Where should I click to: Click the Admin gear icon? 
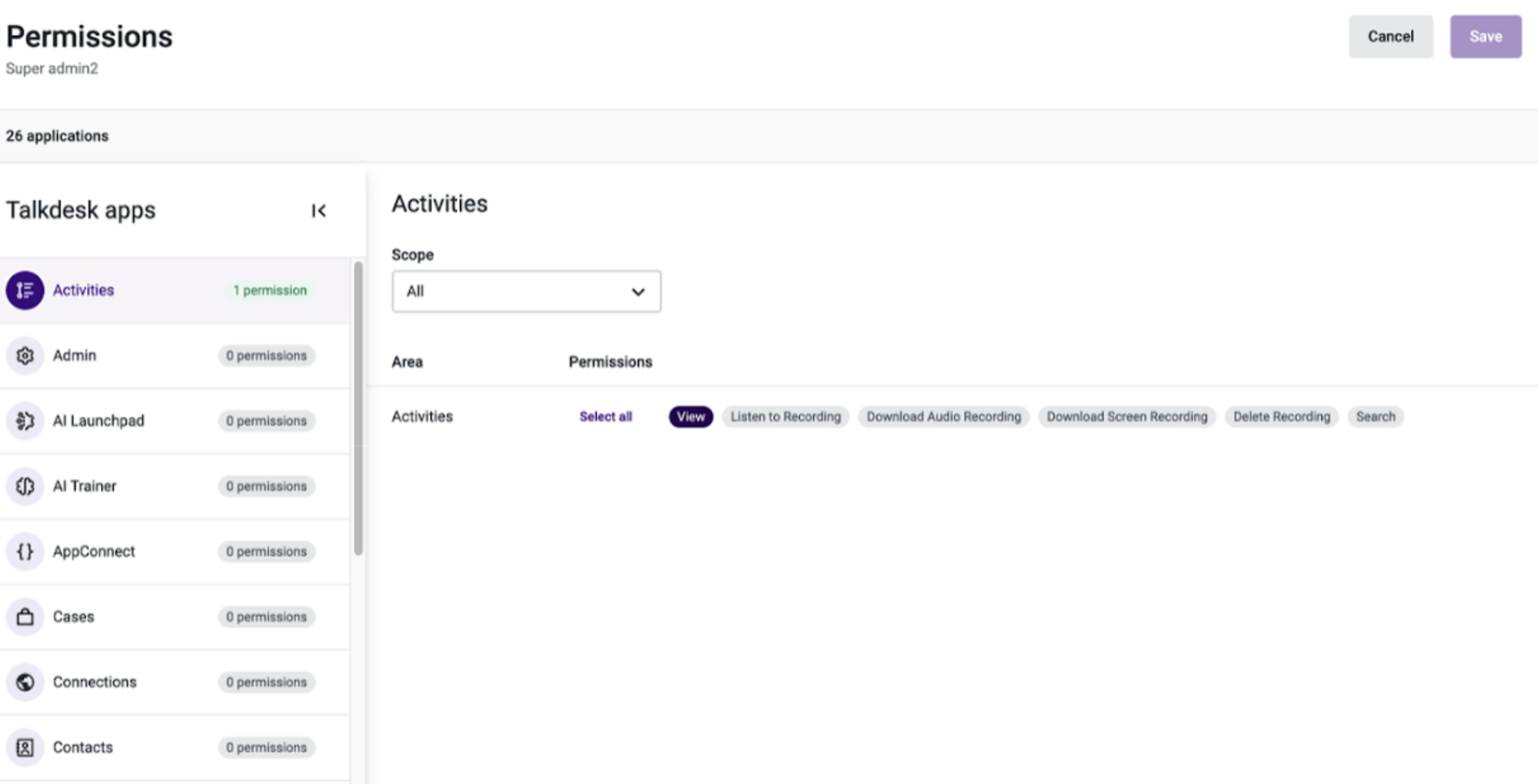(25, 356)
